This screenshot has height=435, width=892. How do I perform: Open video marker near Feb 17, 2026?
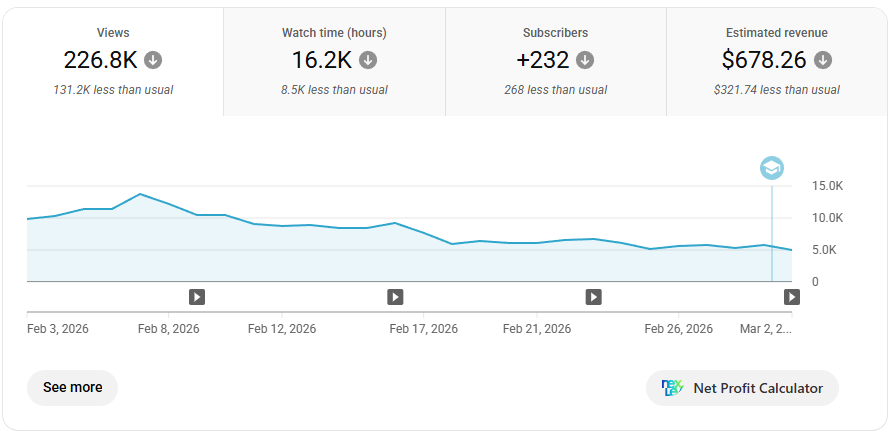[395, 297]
